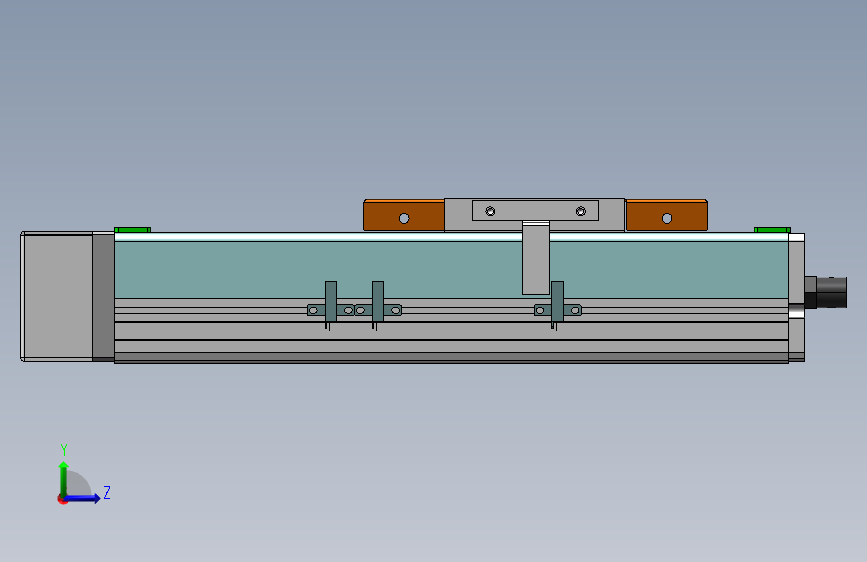867x562 pixels.
Task: Click the blue Z axis arrow of the triad
Action: coord(83,498)
